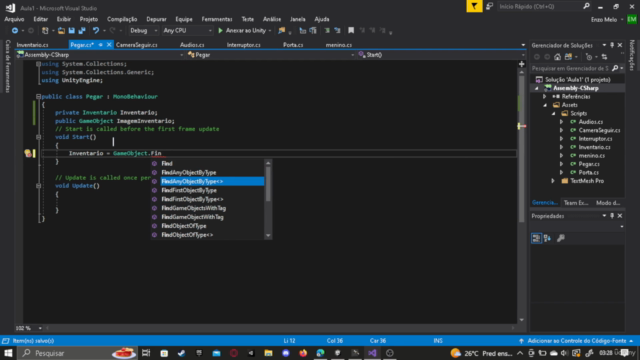Open the Depurar menu
Viewport: 640px width, 360px height.
pos(156,19)
